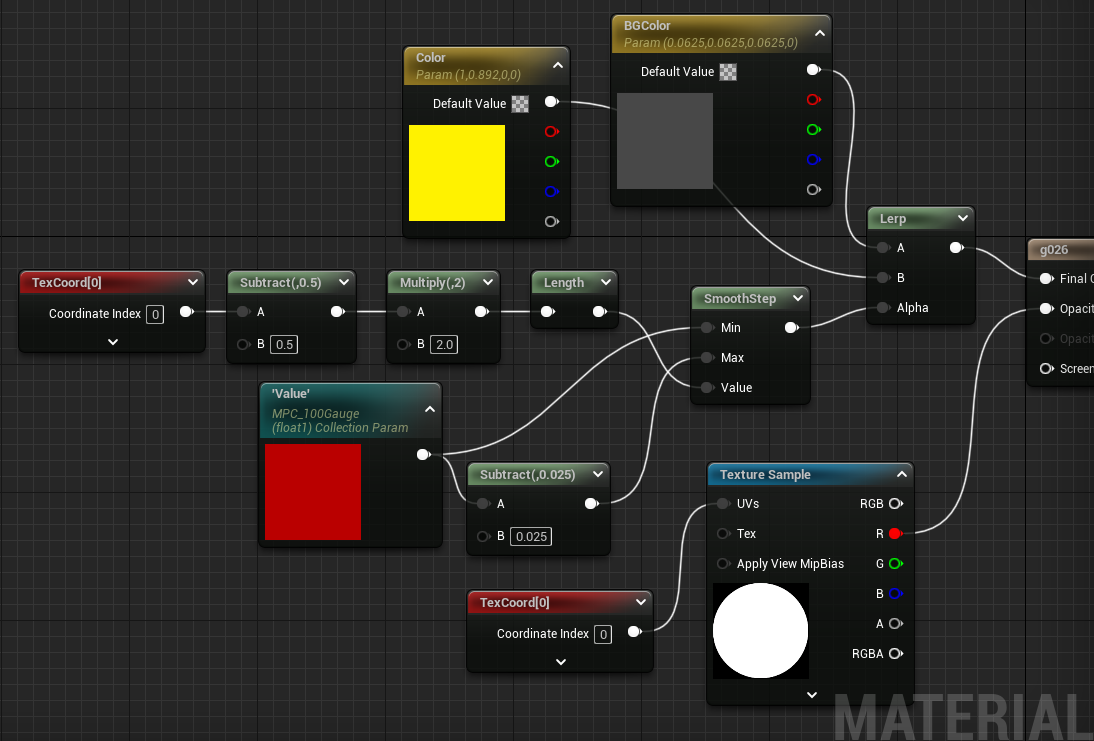The height and width of the screenshot is (741, 1094).
Task: Click the red output pin on Color node
Action: coord(551,131)
